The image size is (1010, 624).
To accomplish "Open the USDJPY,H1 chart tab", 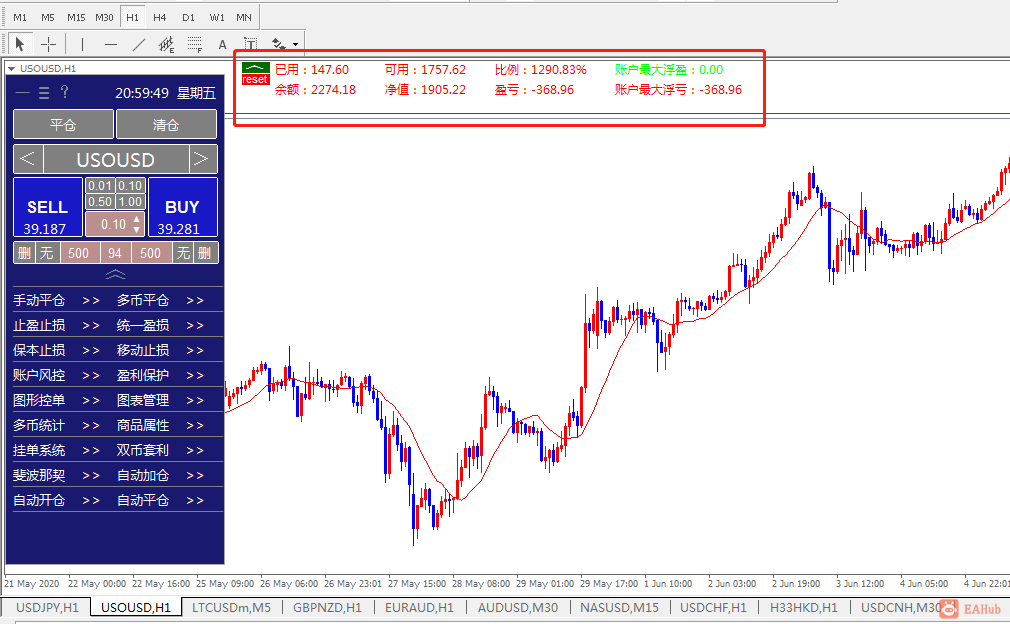I will click(47, 608).
